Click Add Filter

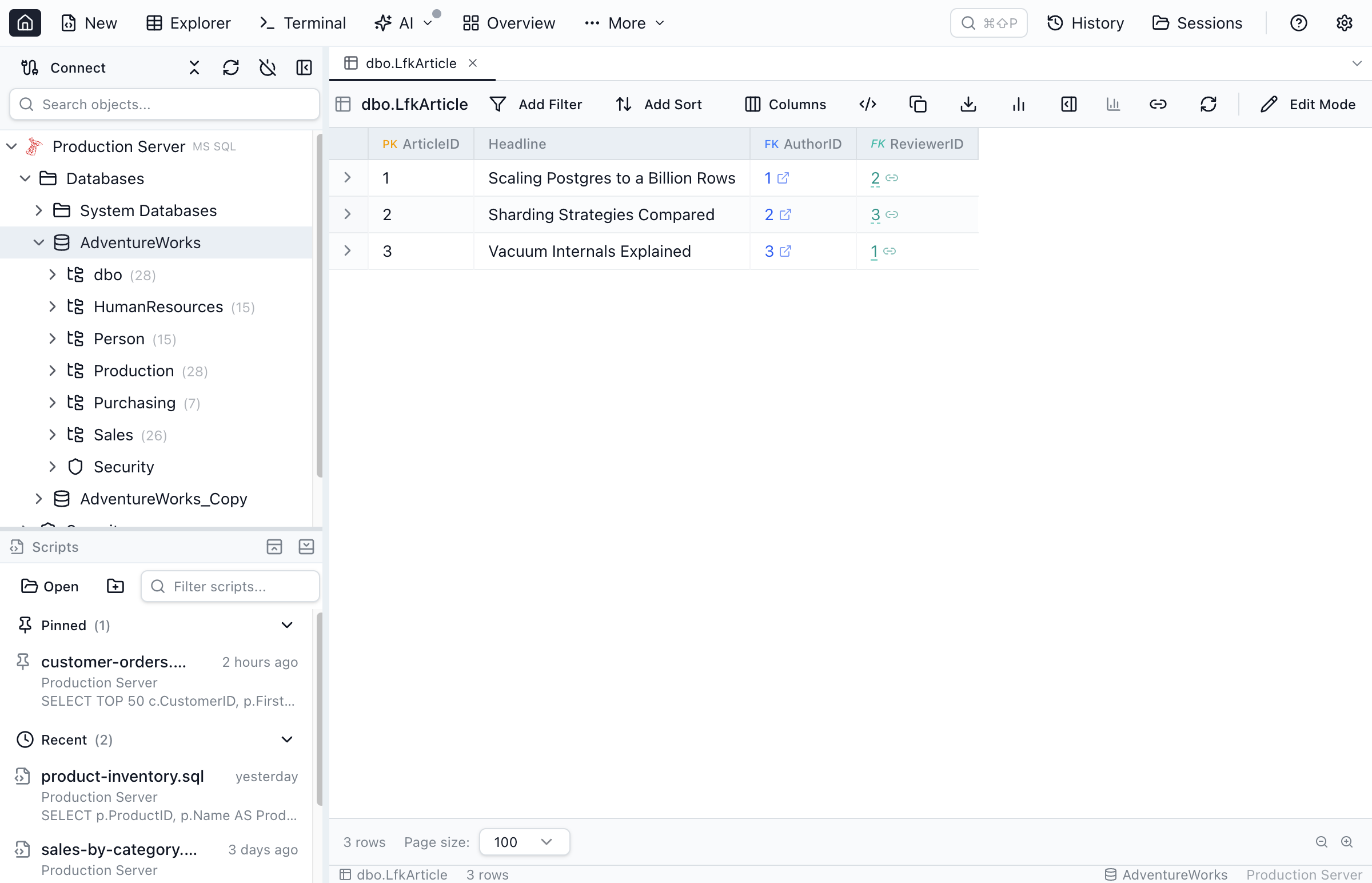pos(536,104)
